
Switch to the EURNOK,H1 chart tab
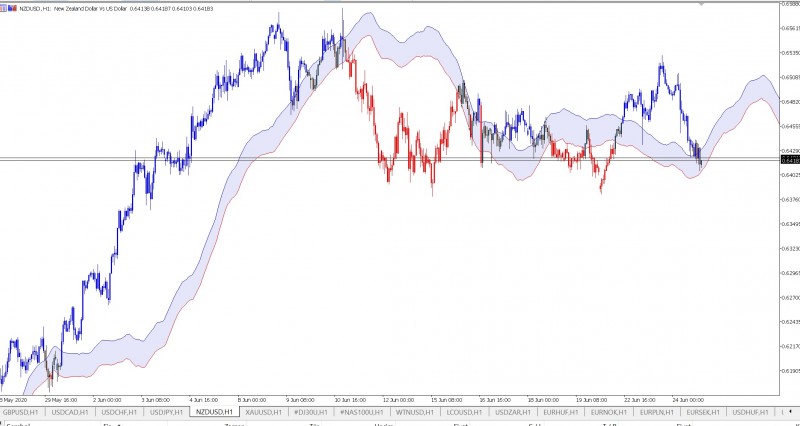click(609, 412)
